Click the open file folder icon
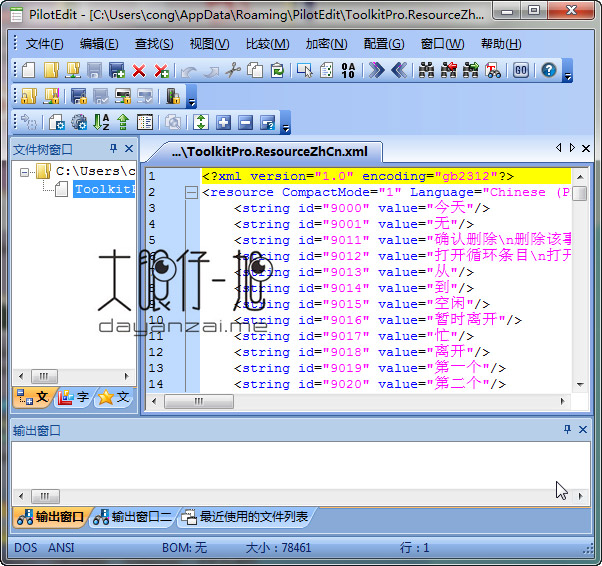The image size is (602, 566). tap(51, 70)
